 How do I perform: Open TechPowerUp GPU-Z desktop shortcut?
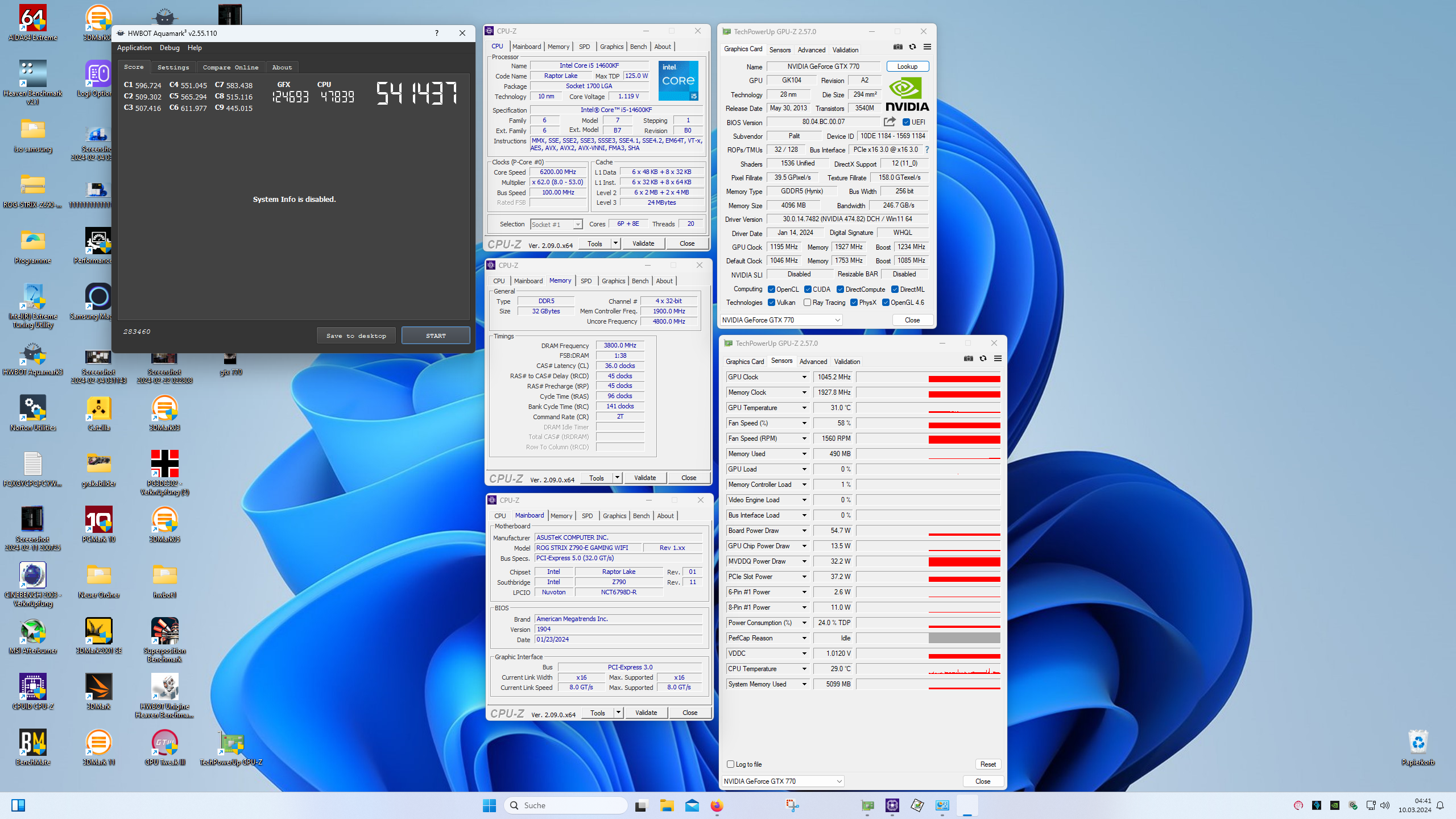click(x=230, y=747)
